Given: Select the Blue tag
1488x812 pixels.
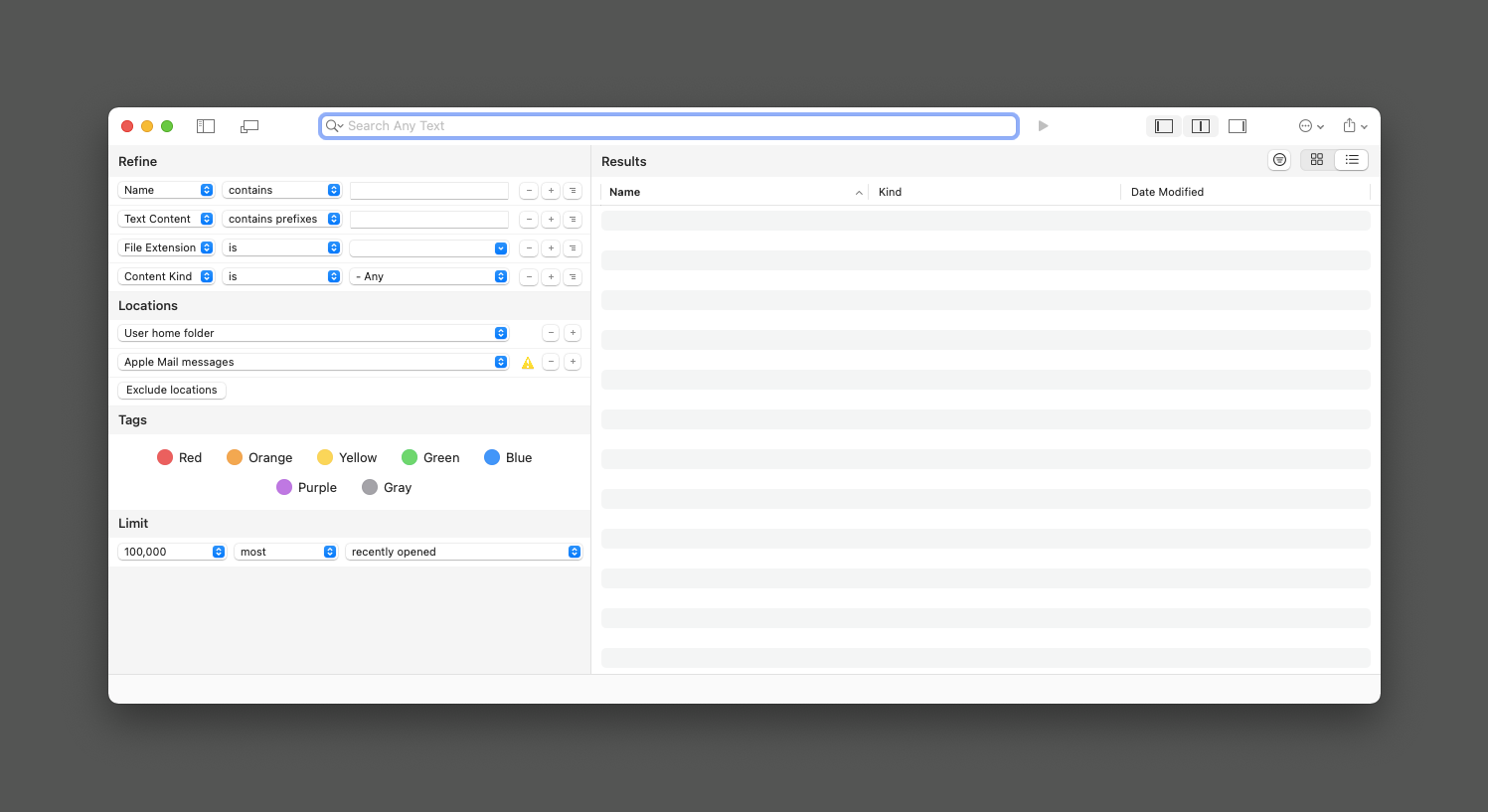Looking at the screenshot, I should pyautogui.click(x=508, y=457).
